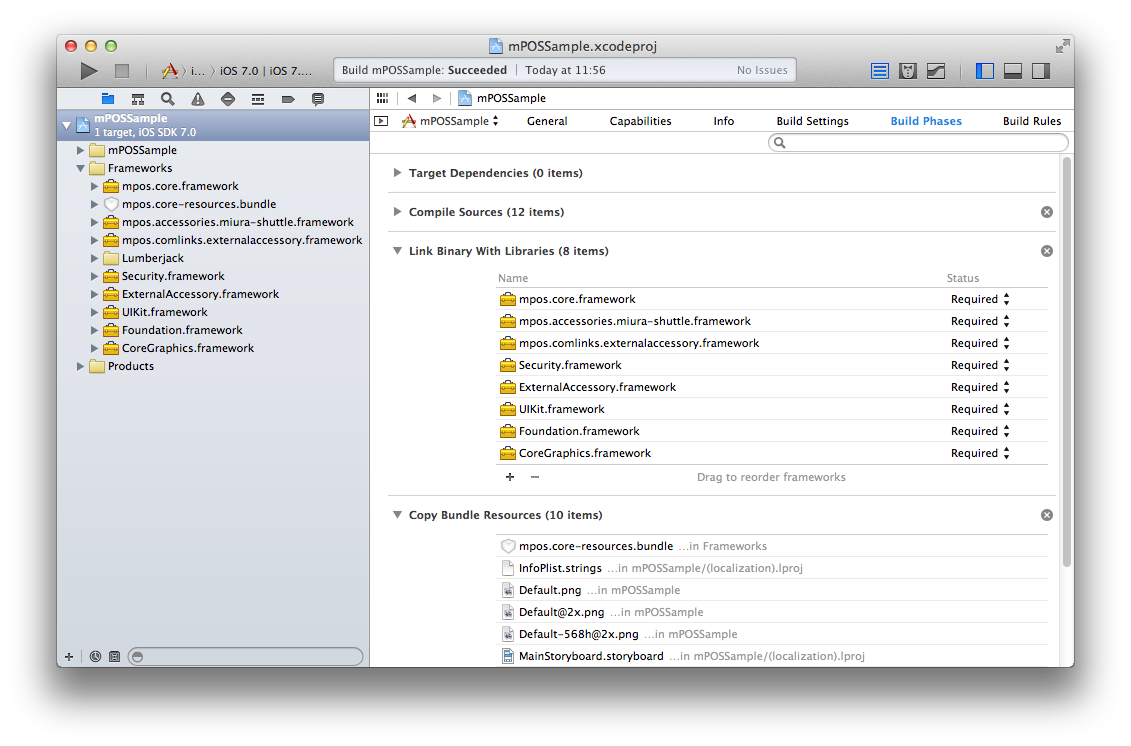Expand the Products group
Viewport: 1131px width, 746px height.
point(81,367)
